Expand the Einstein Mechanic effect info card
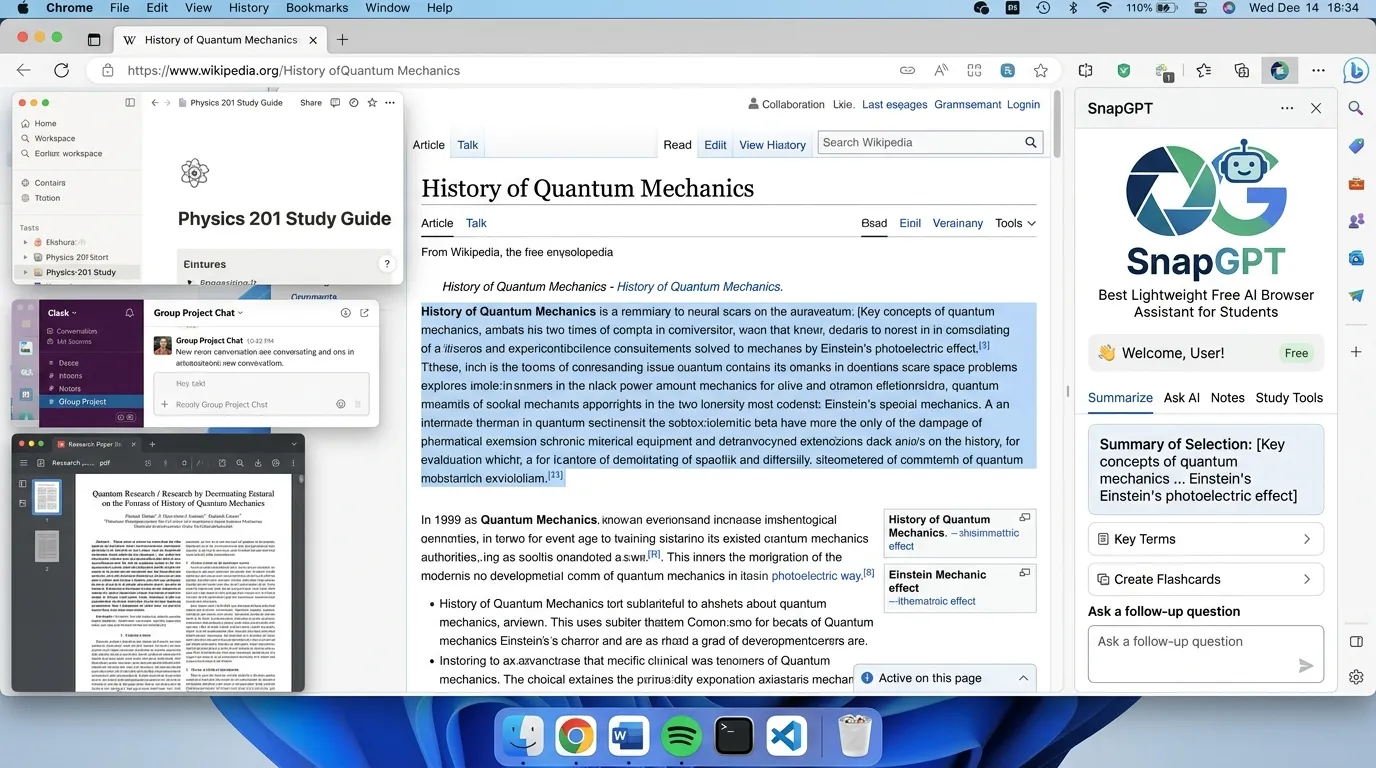The image size is (1376, 768). point(1024,573)
